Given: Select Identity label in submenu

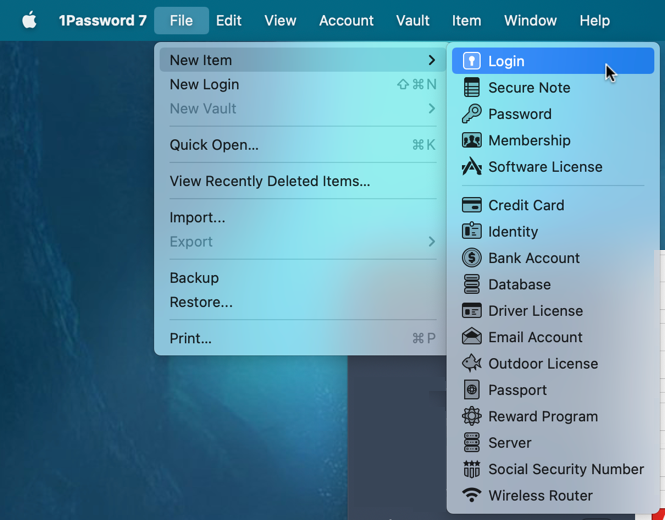Looking at the screenshot, I should point(513,232).
